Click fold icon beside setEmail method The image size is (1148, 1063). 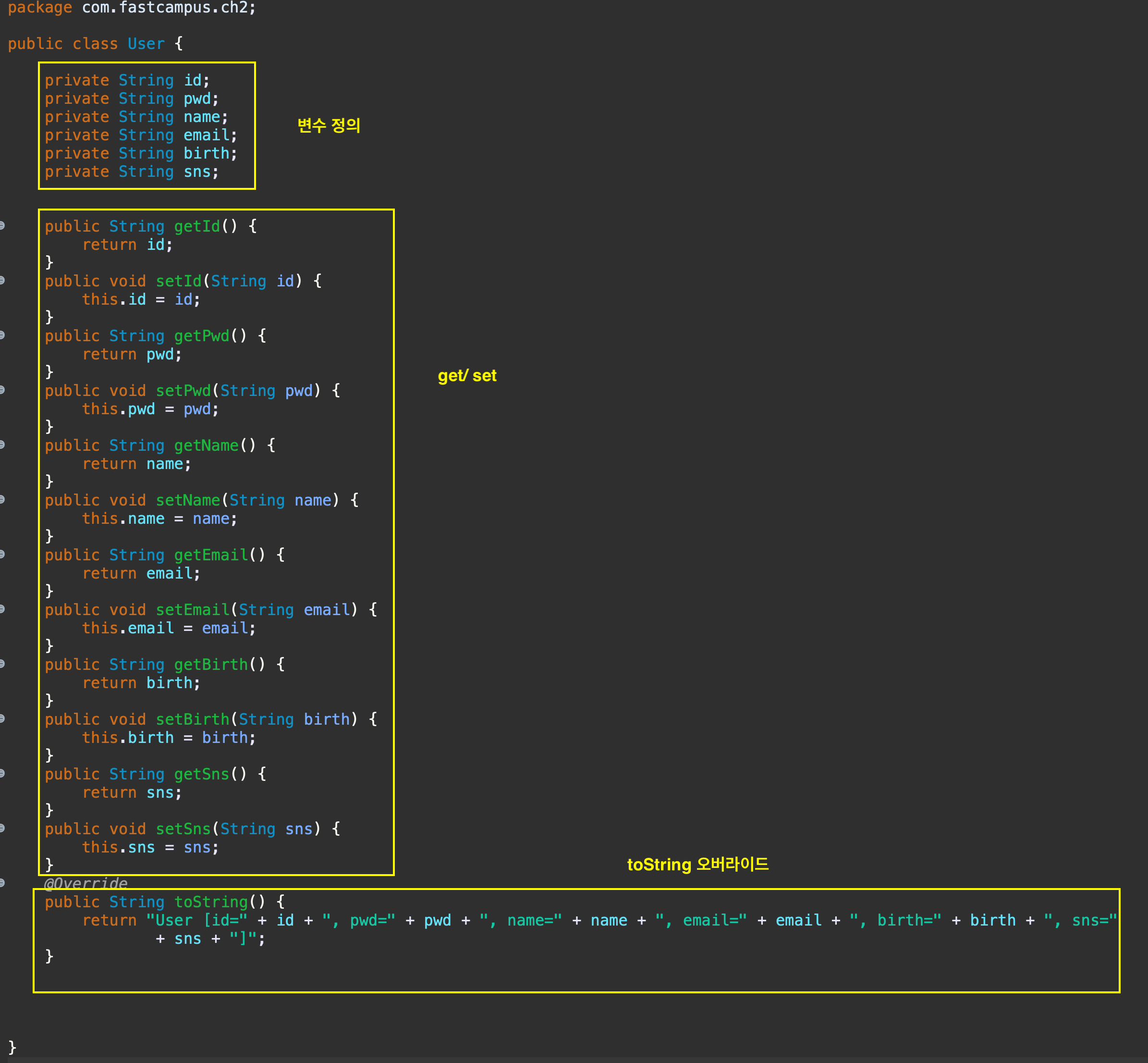click(x=2, y=609)
